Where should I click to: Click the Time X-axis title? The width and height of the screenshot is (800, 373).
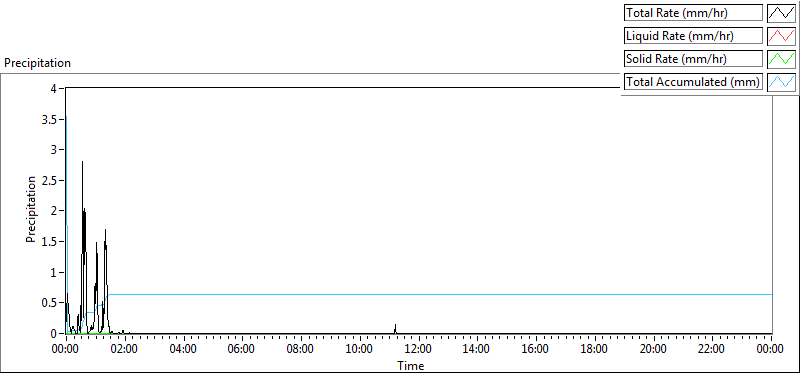tap(411, 366)
